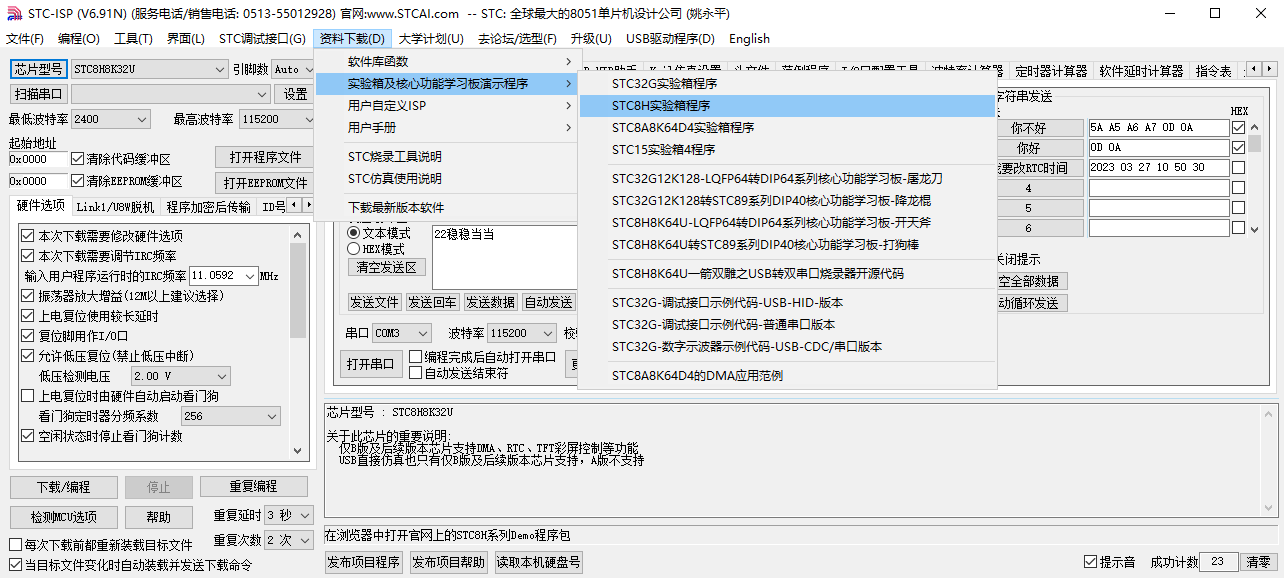Click the 清空发送区 button
The image size is (1284, 578).
coord(387,268)
